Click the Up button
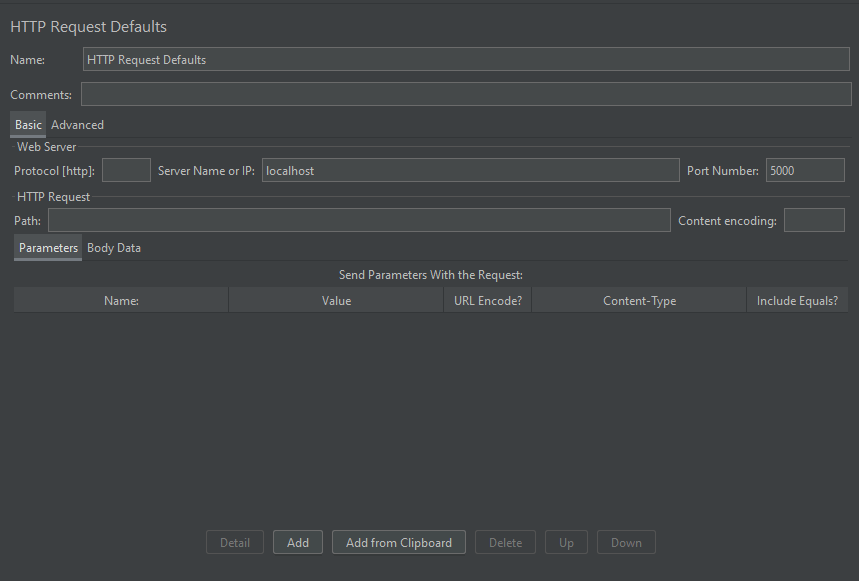859x581 pixels. tap(566, 543)
